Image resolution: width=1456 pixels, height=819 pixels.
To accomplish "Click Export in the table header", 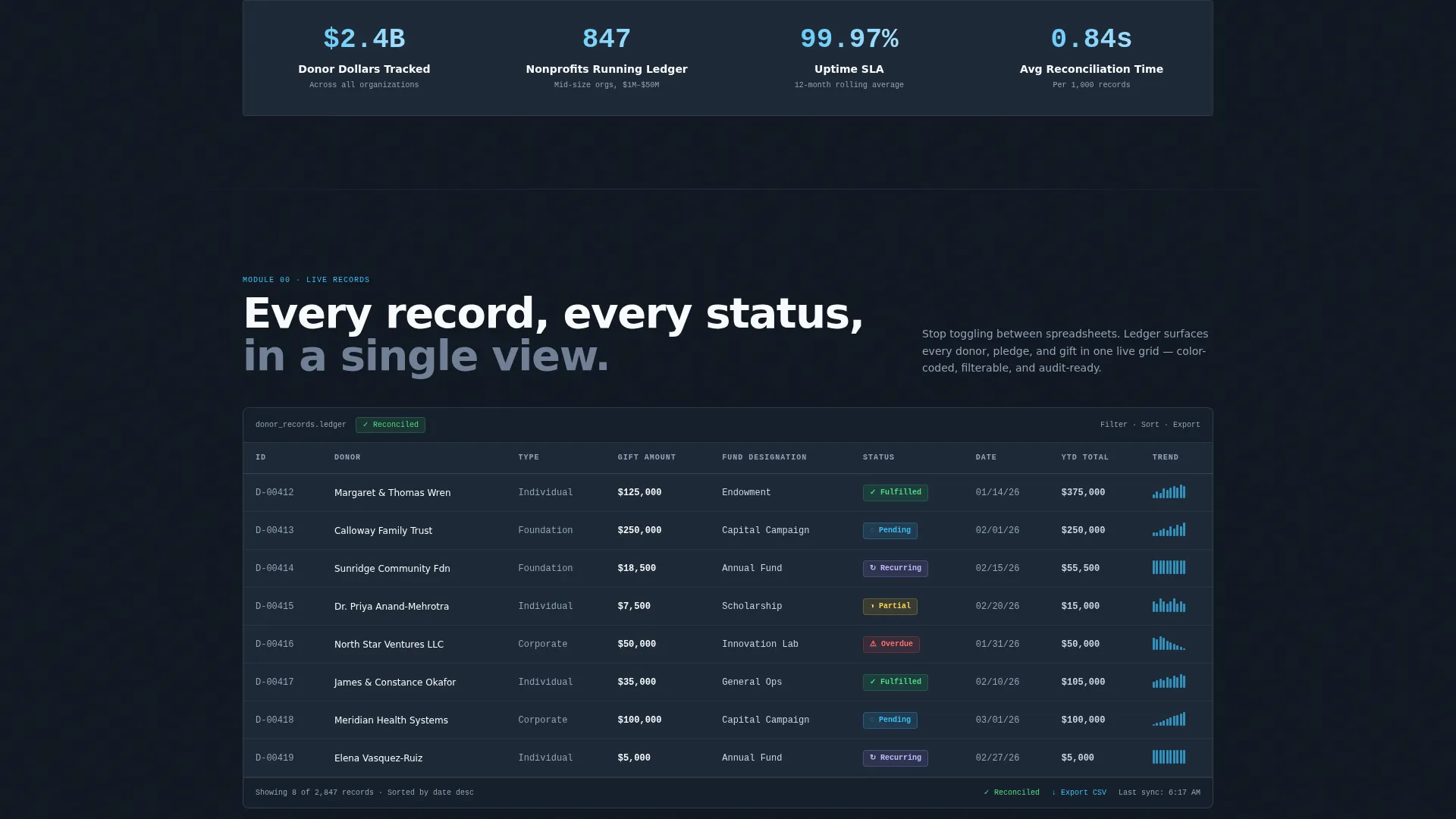I will click(x=1186, y=425).
